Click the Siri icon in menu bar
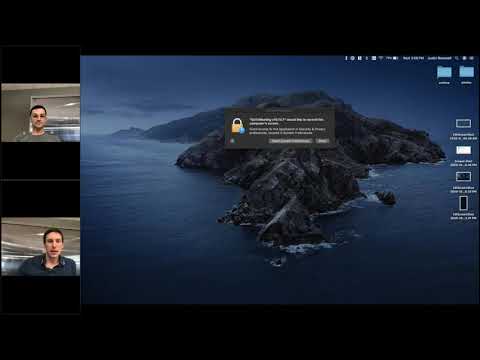The height and width of the screenshot is (360, 480). click(464, 58)
